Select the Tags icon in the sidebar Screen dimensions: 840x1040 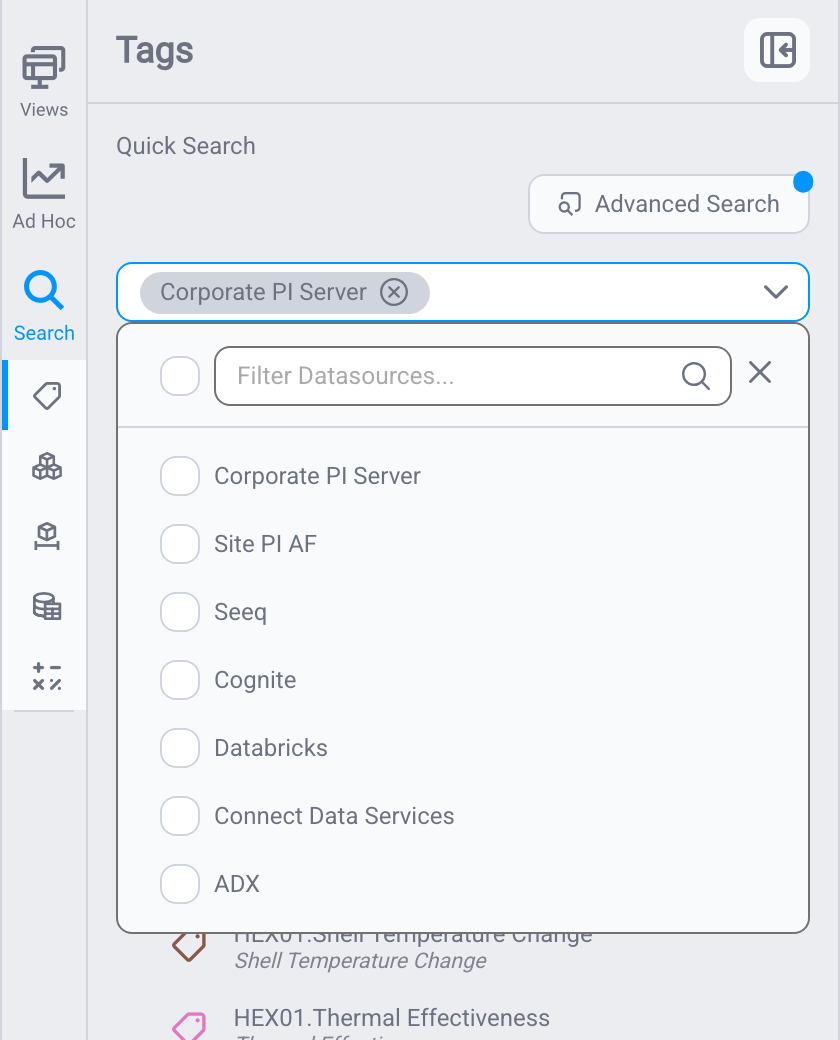point(47,396)
